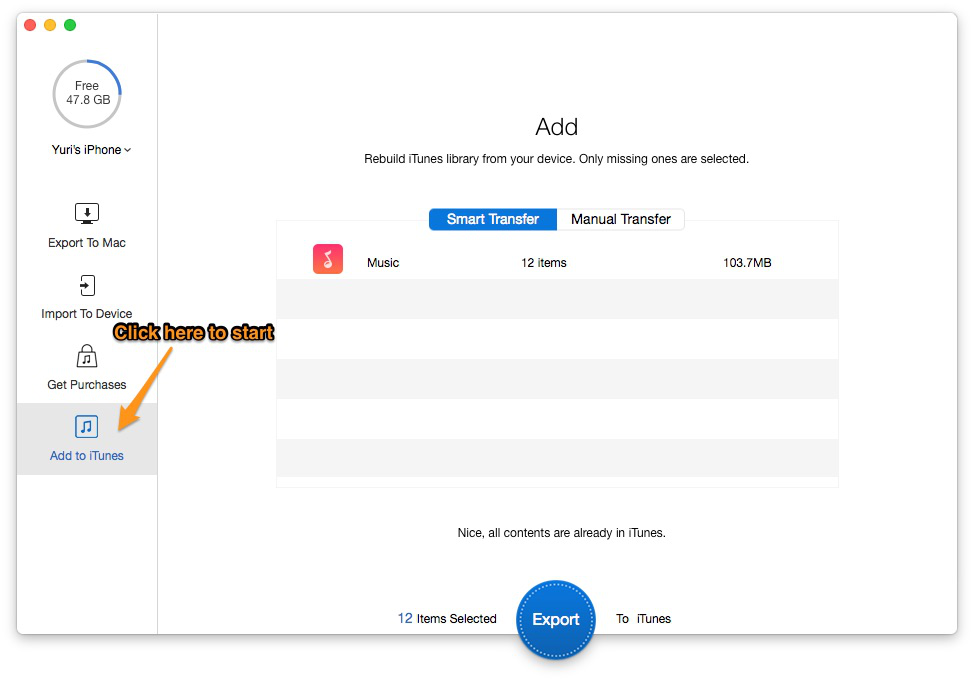This screenshot has width=974, height=681.
Task: Select the Import To Device icon
Action: (x=87, y=286)
